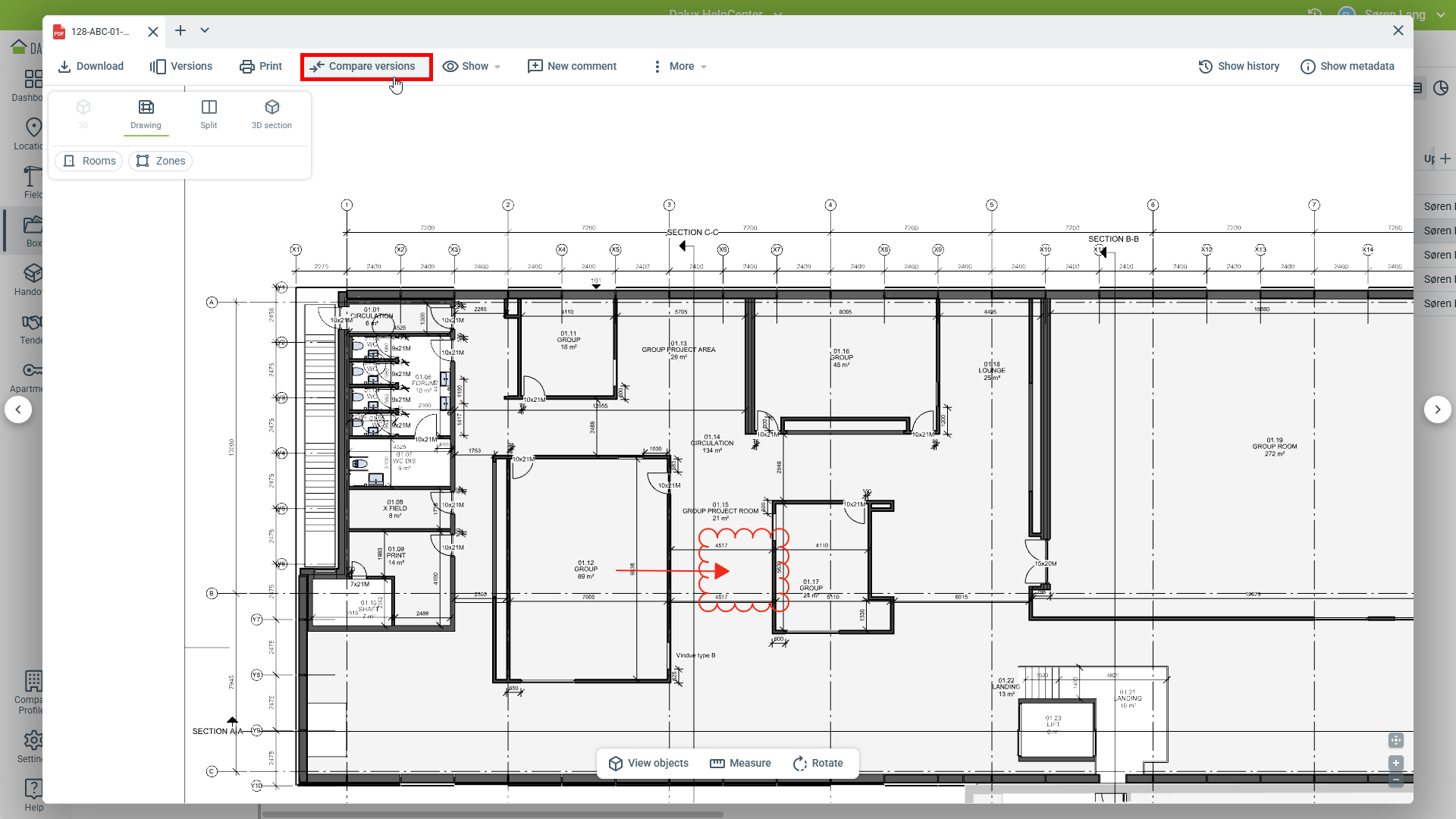Switch to Split view
This screenshot has height=819, width=1456.
coord(209,114)
